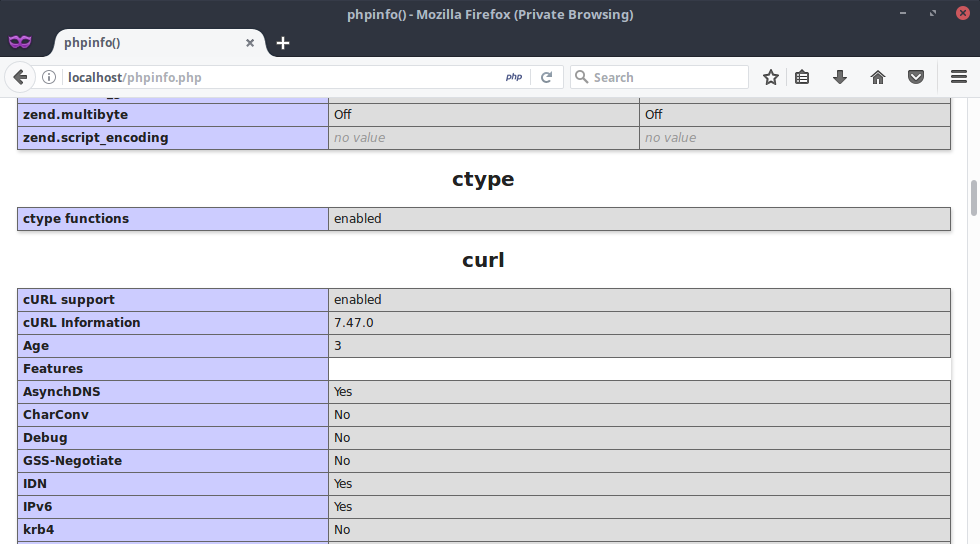Click the localhost/phpinfo.php address bar
This screenshot has height=544, width=980.
click(280, 77)
